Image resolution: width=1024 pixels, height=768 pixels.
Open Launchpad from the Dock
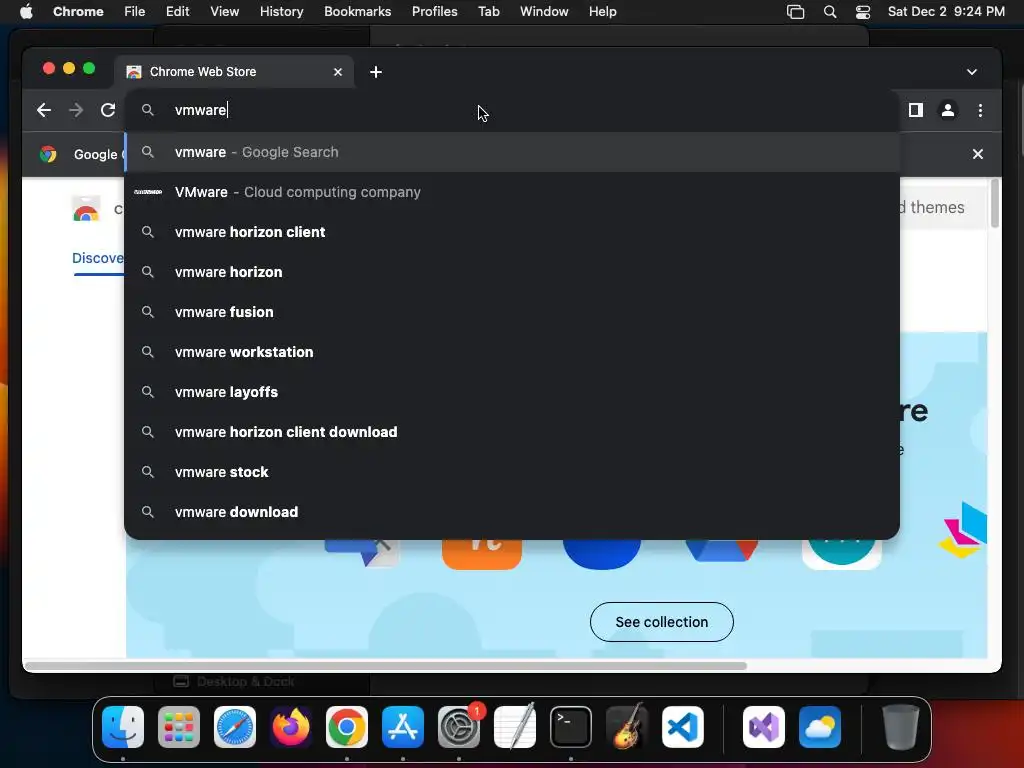(x=179, y=727)
